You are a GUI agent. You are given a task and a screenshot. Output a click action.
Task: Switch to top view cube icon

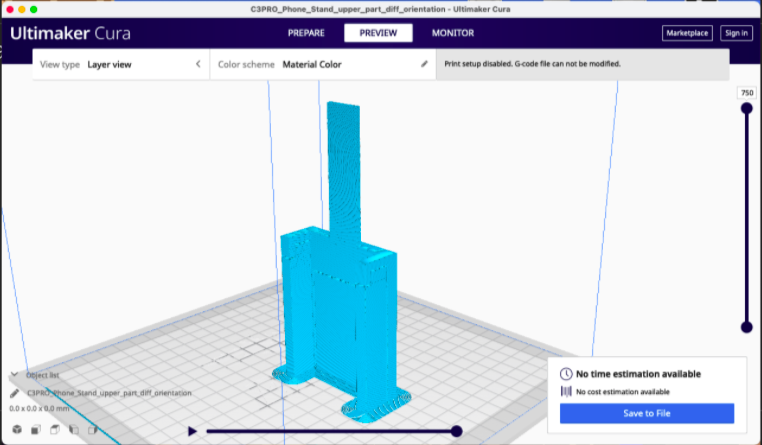(x=55, y=429)
